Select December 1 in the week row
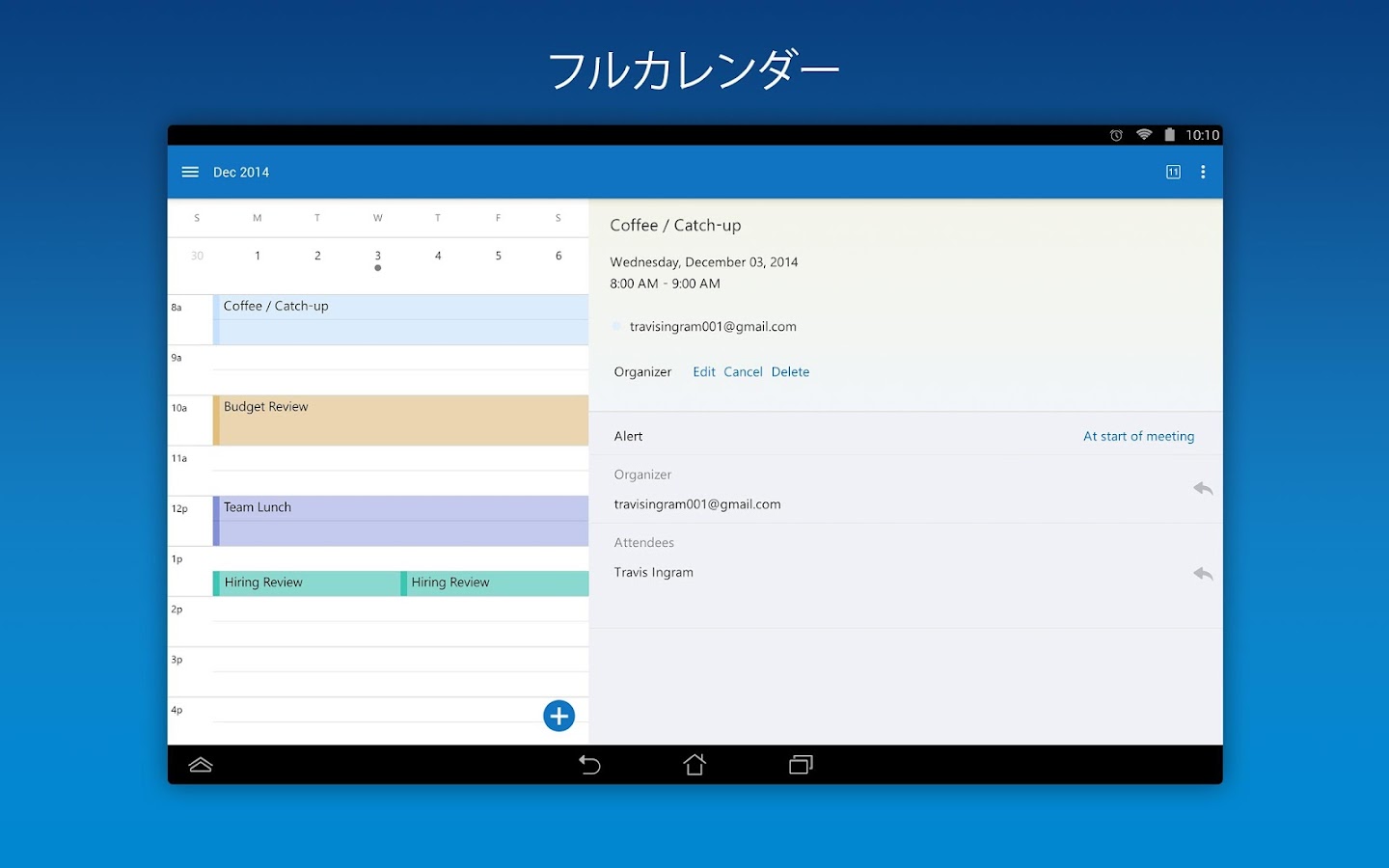This screenshot has height=868, width=1389. click(257, 255)
